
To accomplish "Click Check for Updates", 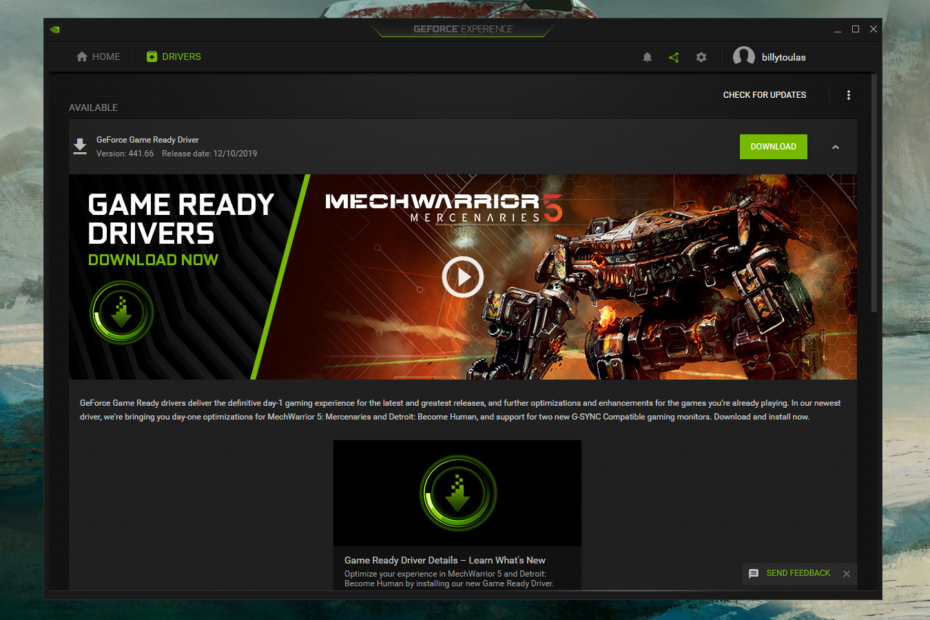I will pyautogui.click(x=764, y=95).
